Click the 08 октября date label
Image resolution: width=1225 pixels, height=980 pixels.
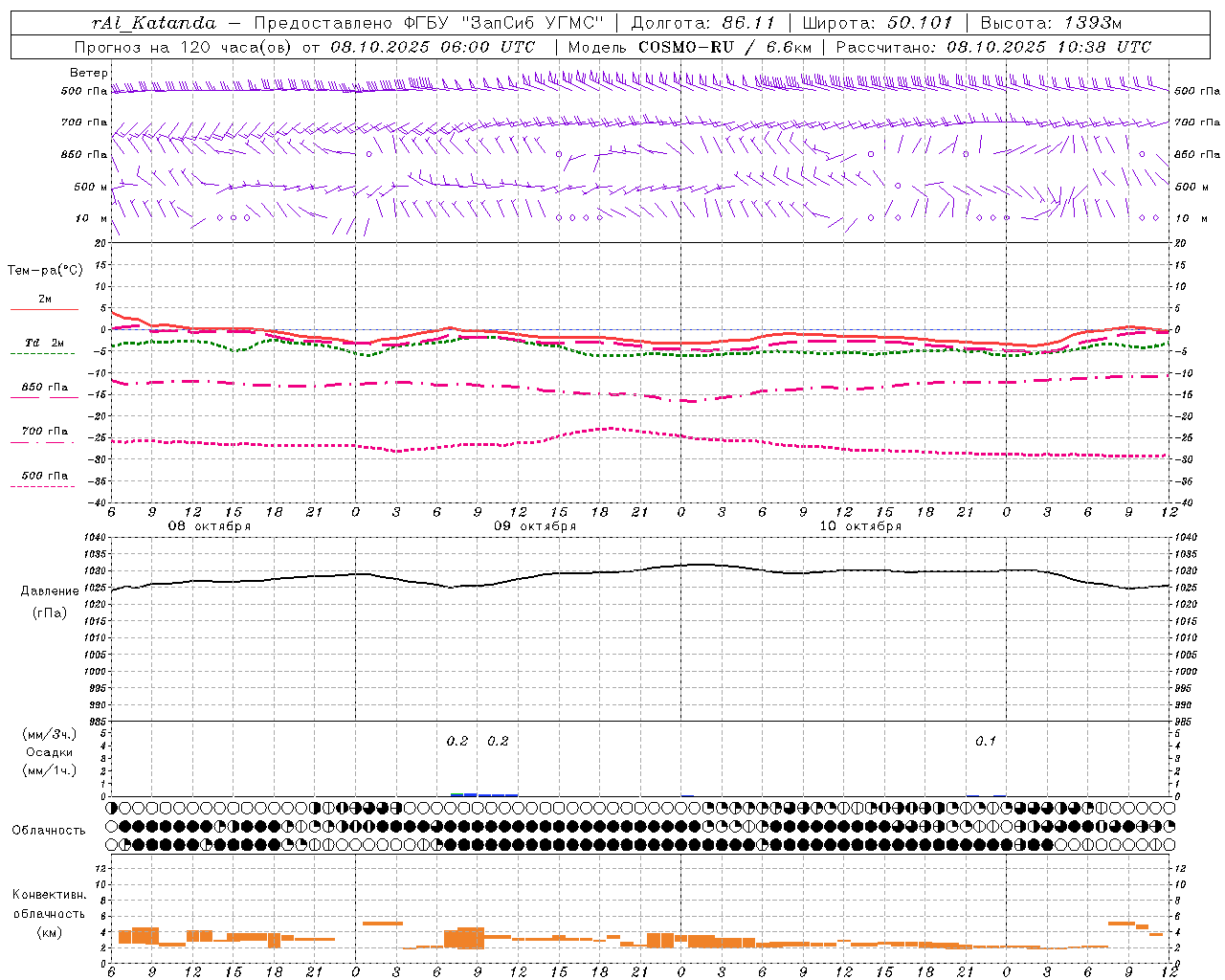[210, 526]
